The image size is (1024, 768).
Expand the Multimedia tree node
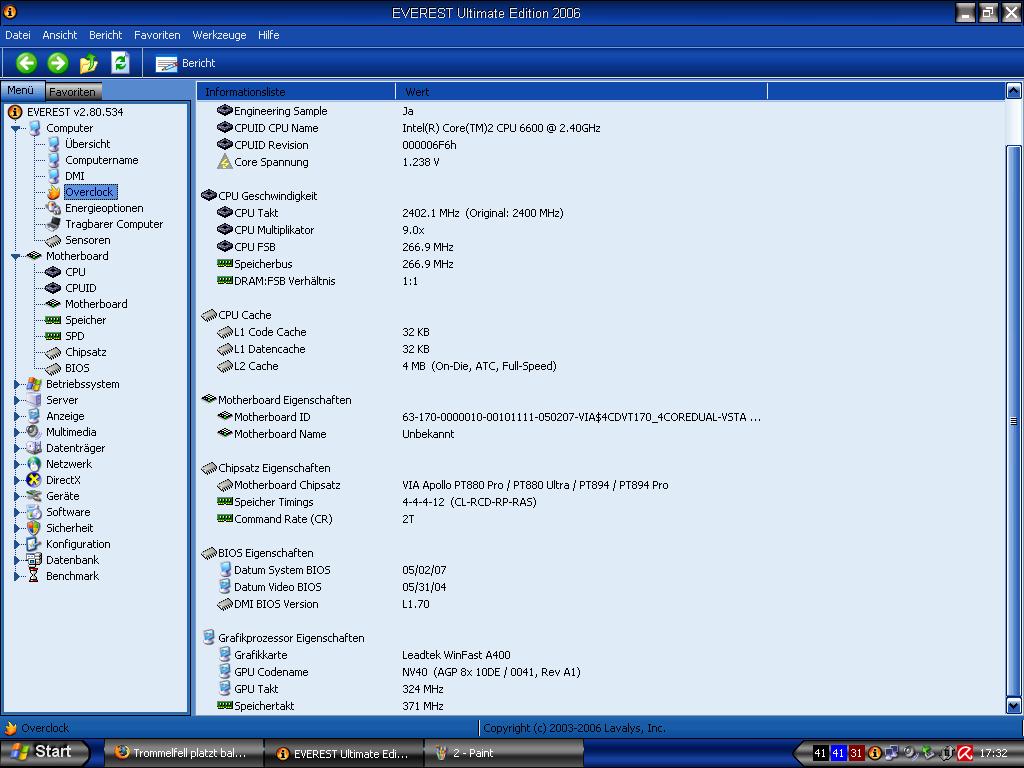(x=16, y=432)
